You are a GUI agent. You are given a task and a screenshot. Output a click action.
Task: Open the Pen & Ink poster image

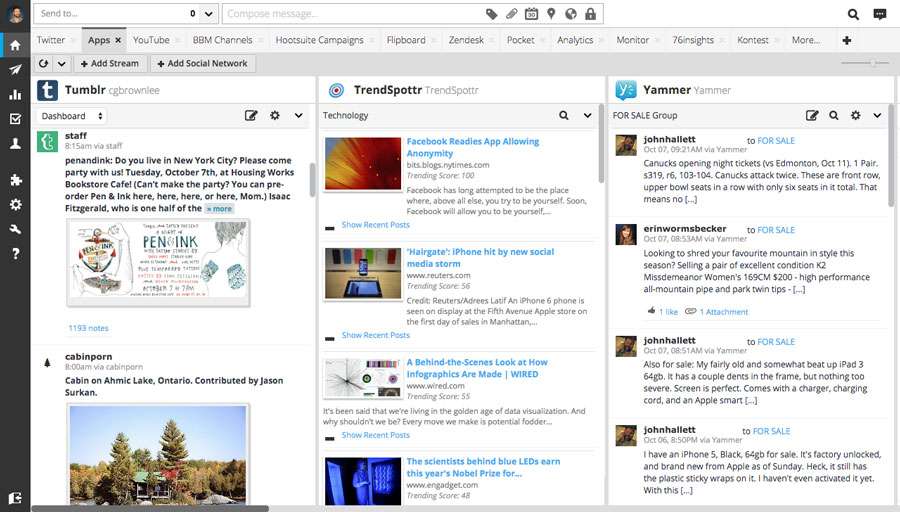click(x=158, y=262)
